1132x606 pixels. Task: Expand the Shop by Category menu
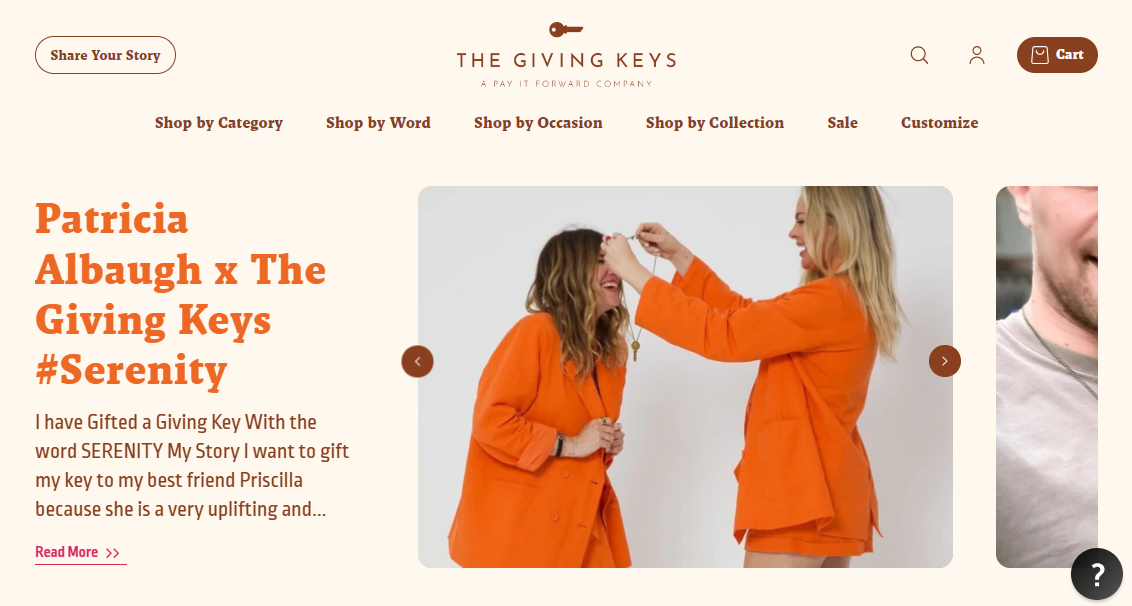219,123
